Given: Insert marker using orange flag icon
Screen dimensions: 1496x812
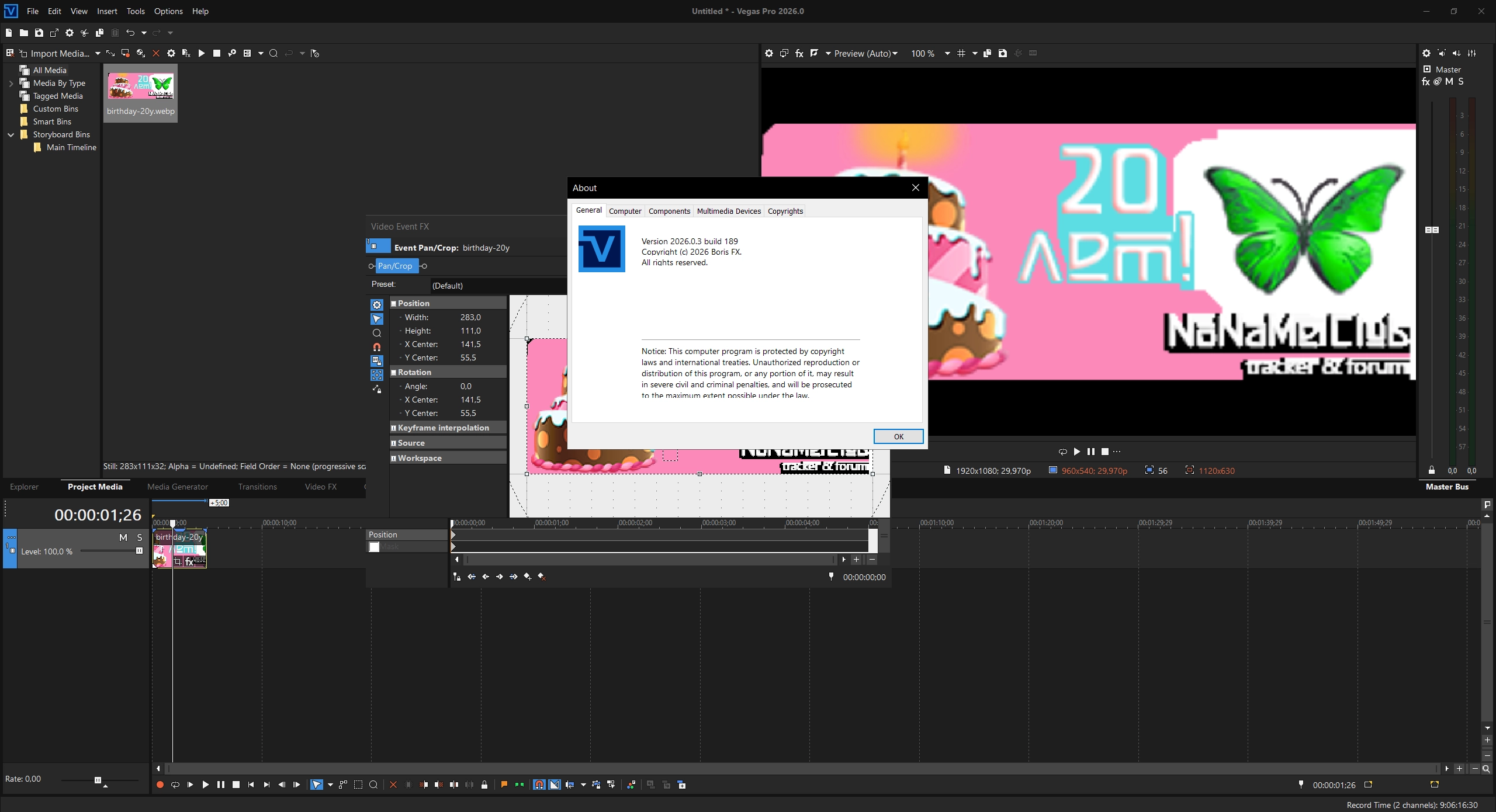Looking at the screenshot, I should (504, 785).
